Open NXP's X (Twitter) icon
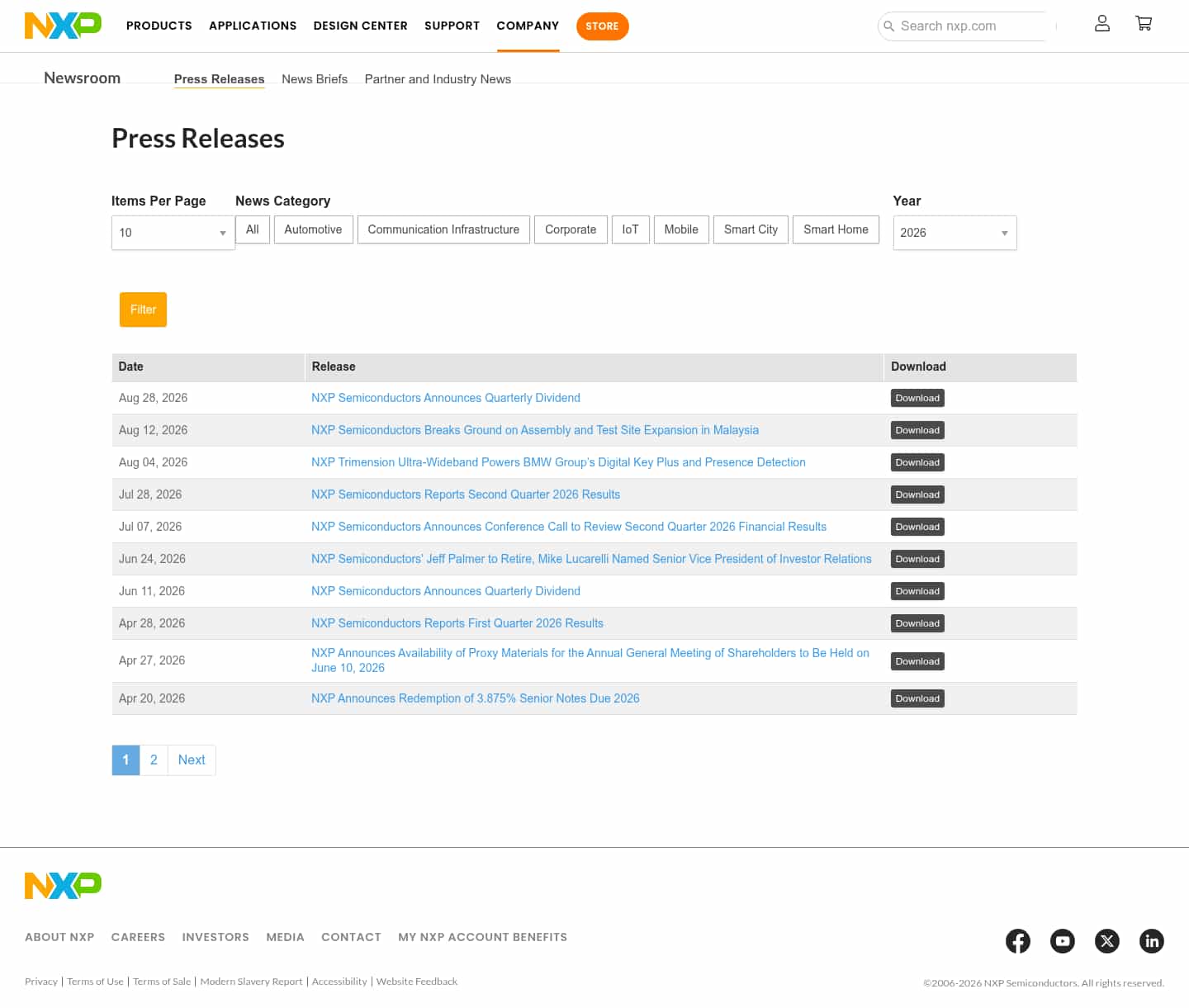Image resolution: width=1189 pixels, height=1008 pixels. (x=1107, y=940)
